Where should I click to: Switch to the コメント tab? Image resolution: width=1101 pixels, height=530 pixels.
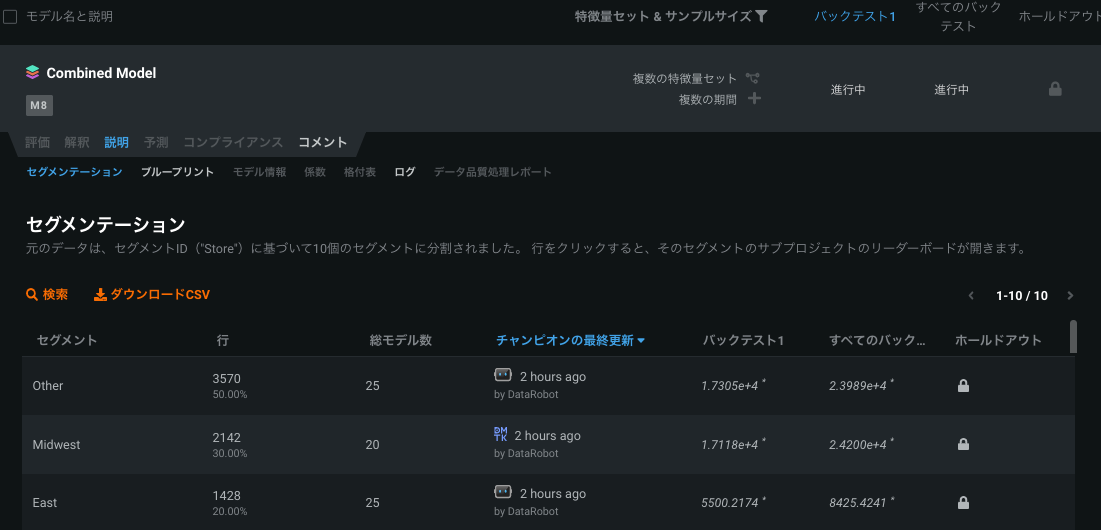[x=323, y=142]
